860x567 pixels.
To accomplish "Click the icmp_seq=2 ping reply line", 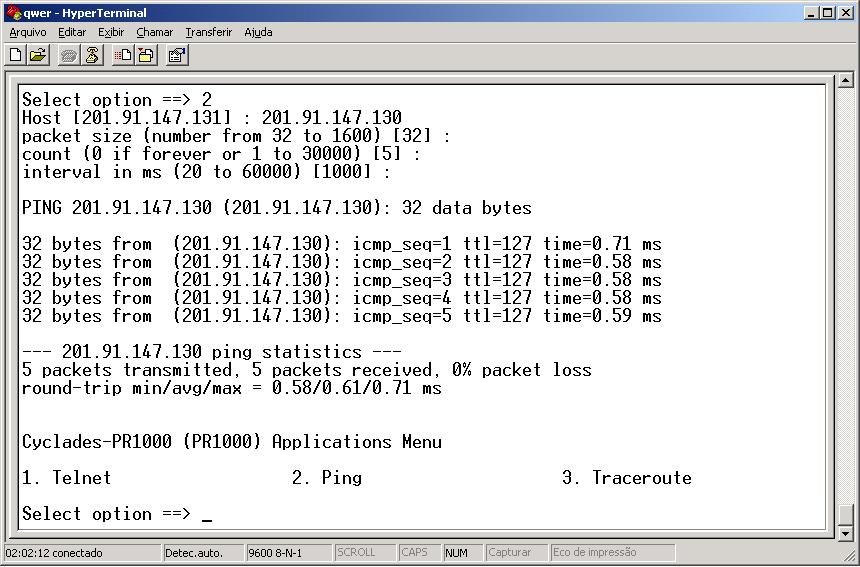I will tap(342, 262).
